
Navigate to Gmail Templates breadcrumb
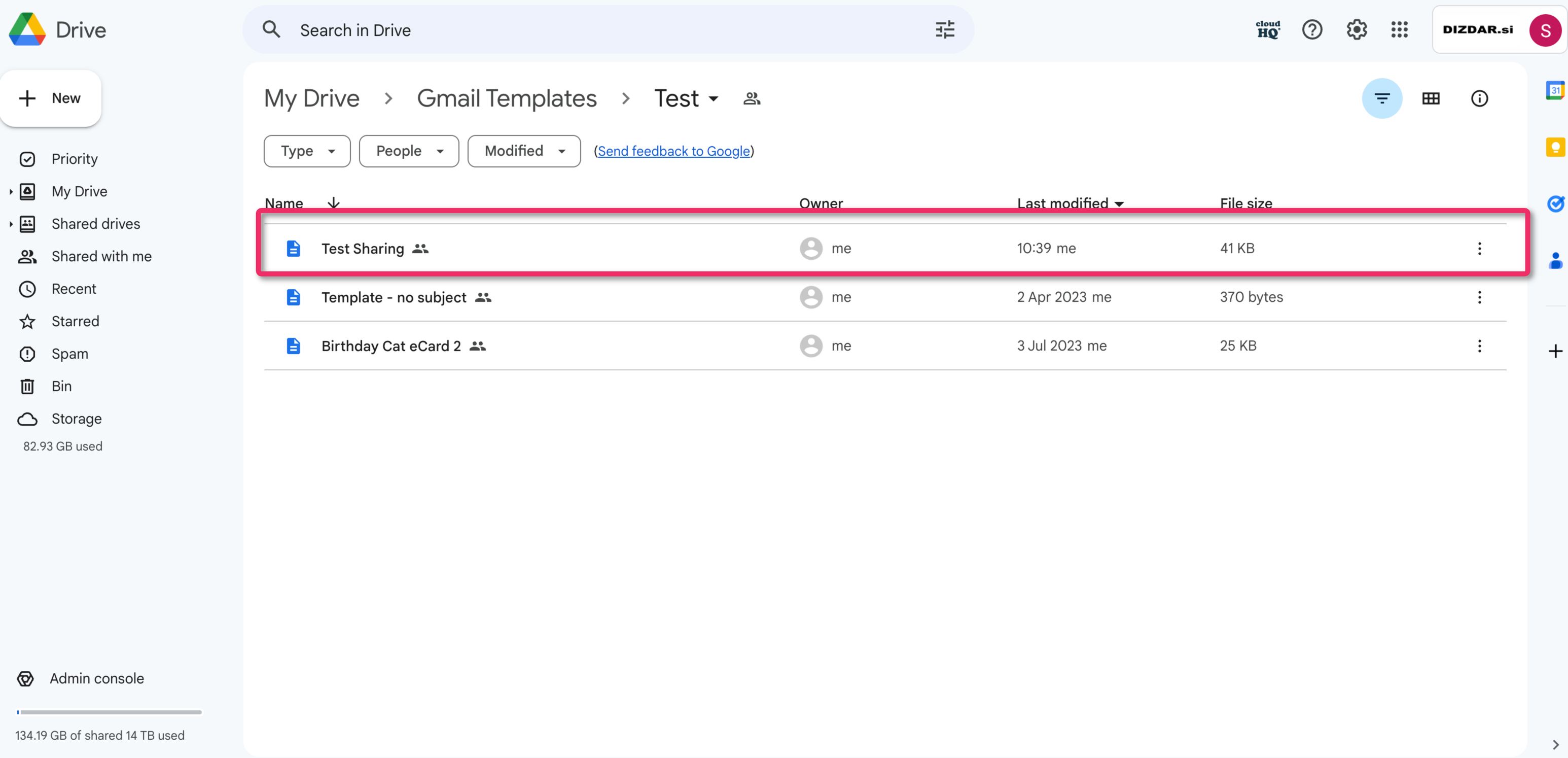pyautogui.click(x=507, y=98)
